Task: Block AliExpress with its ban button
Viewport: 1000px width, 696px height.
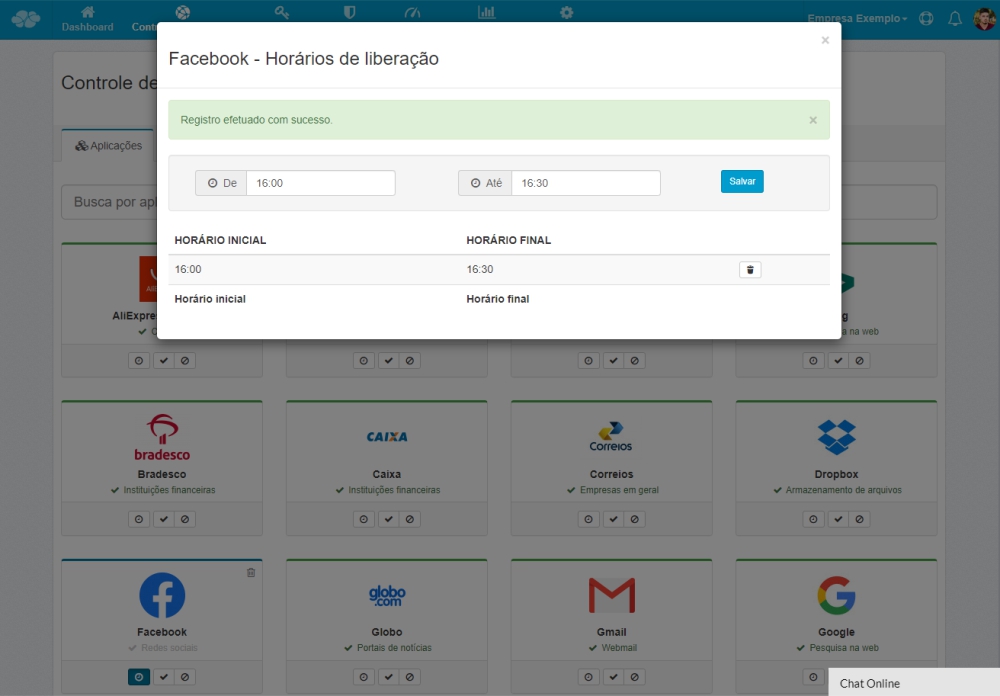Action: tap(185, 360)
